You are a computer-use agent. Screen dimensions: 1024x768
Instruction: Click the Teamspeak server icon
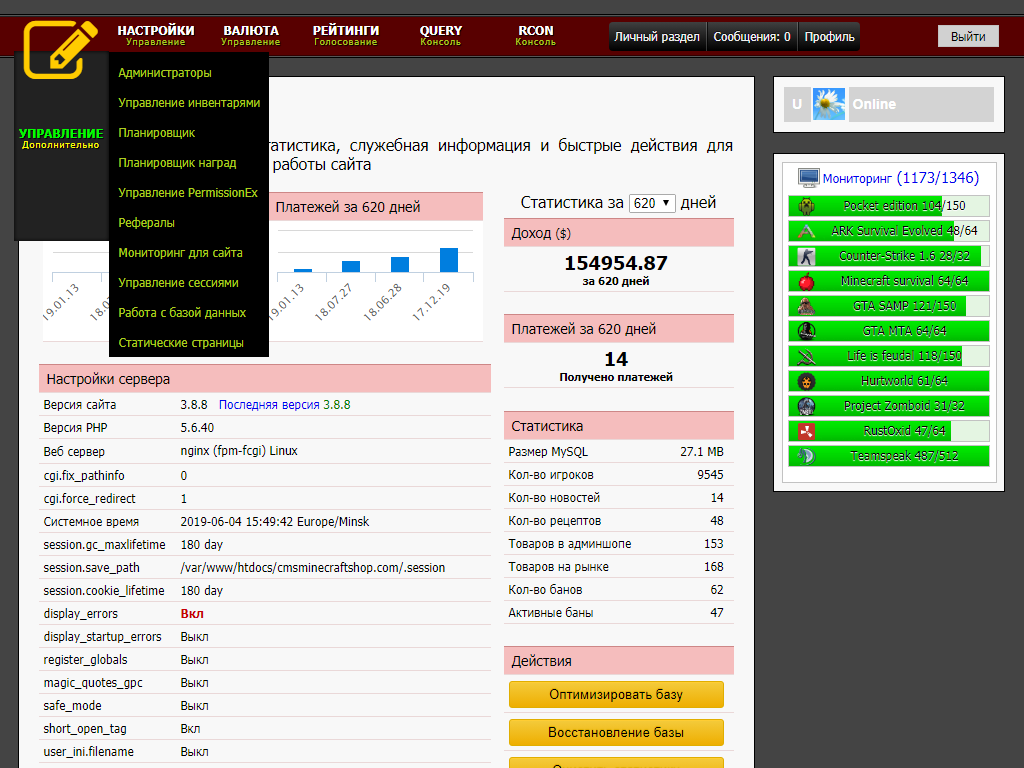[806, 456]
